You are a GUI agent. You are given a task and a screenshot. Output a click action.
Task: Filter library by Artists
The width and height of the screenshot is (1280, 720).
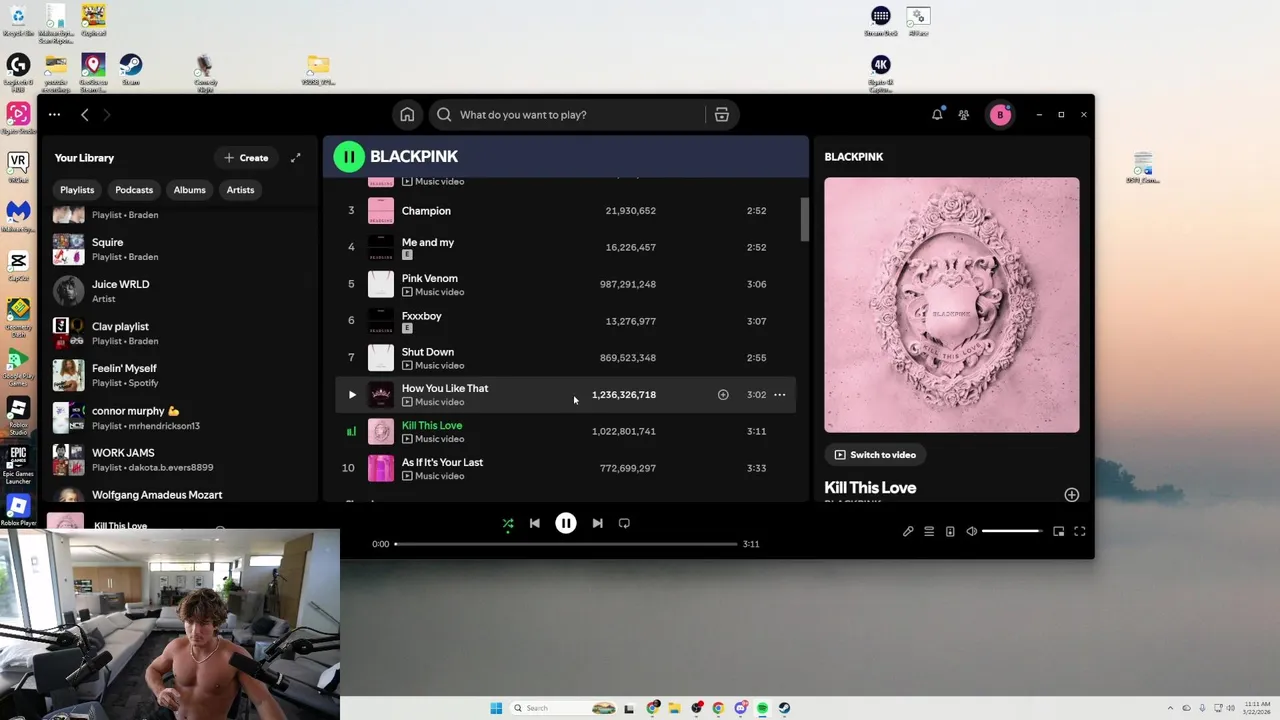pos(240,190)
